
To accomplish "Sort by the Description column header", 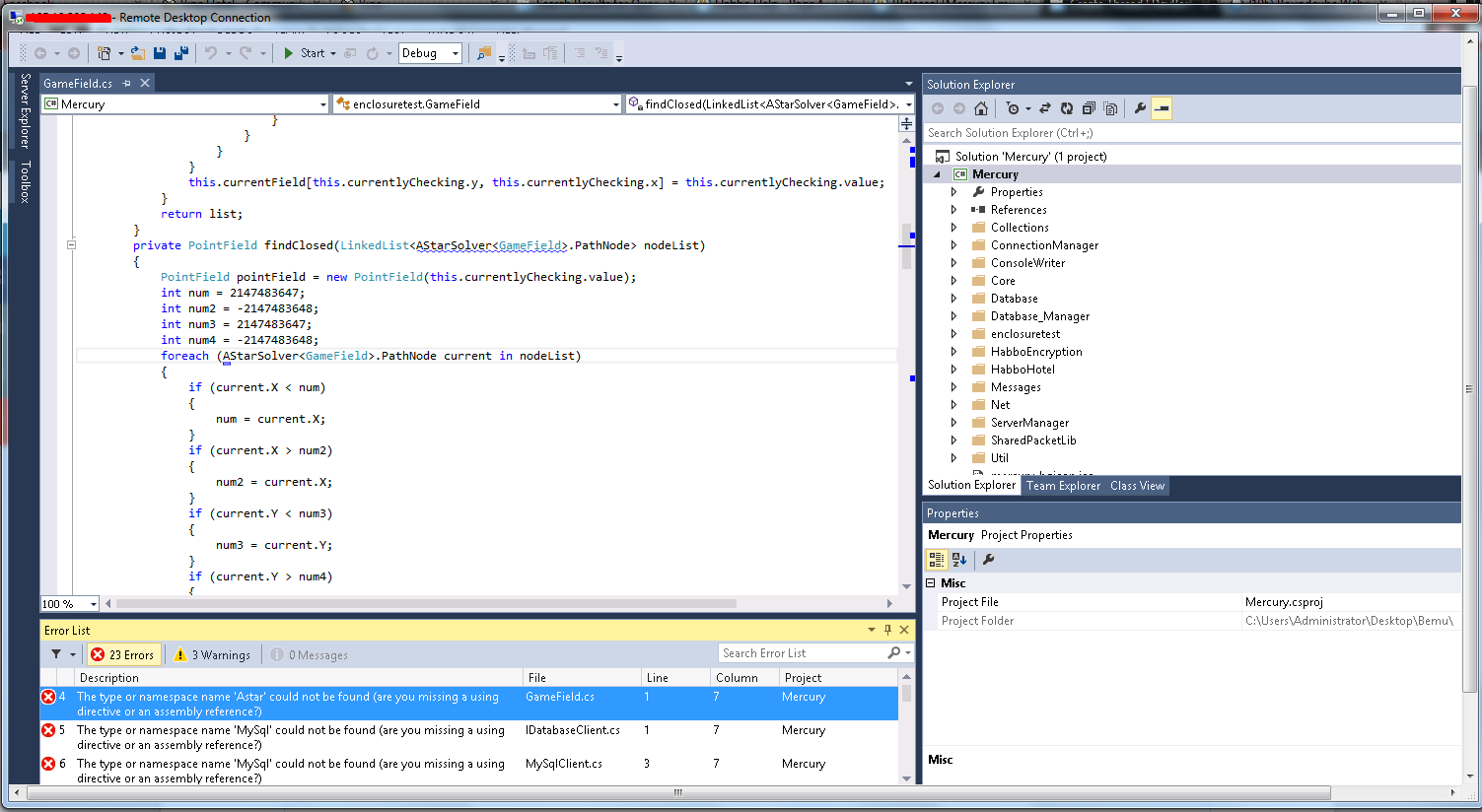I will pos(299,678).
